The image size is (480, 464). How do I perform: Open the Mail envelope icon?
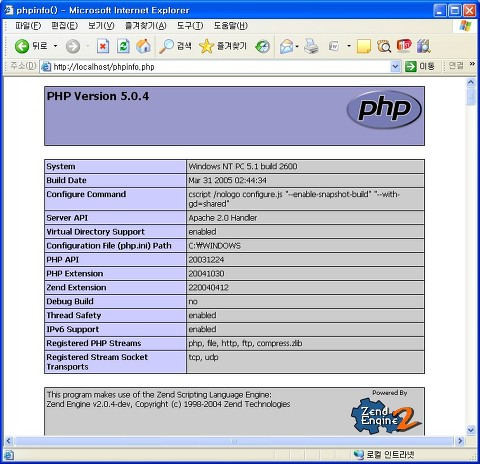pyautogui.click(x=286, y=46)
